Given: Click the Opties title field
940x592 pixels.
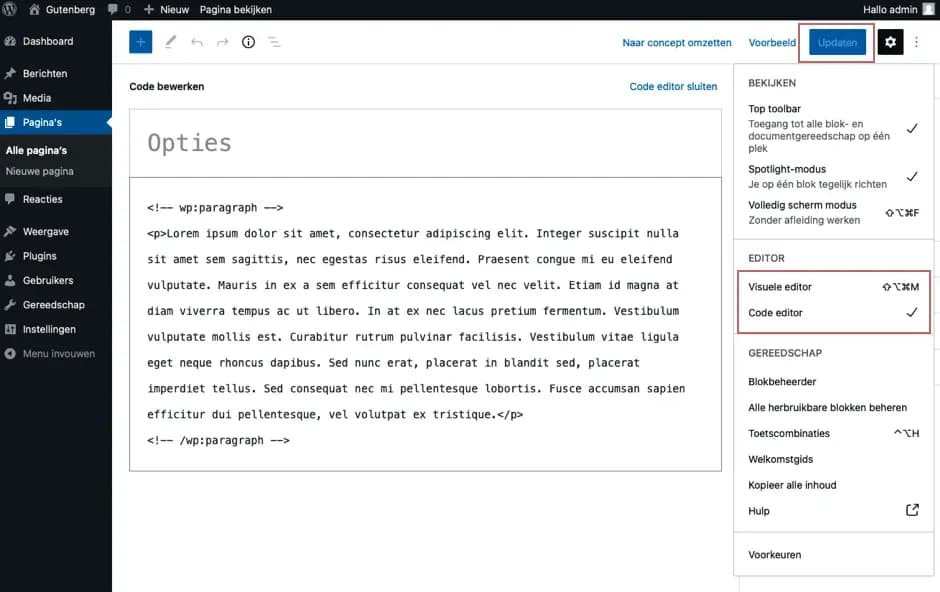Looking at the screenshot, I should 425,143.
